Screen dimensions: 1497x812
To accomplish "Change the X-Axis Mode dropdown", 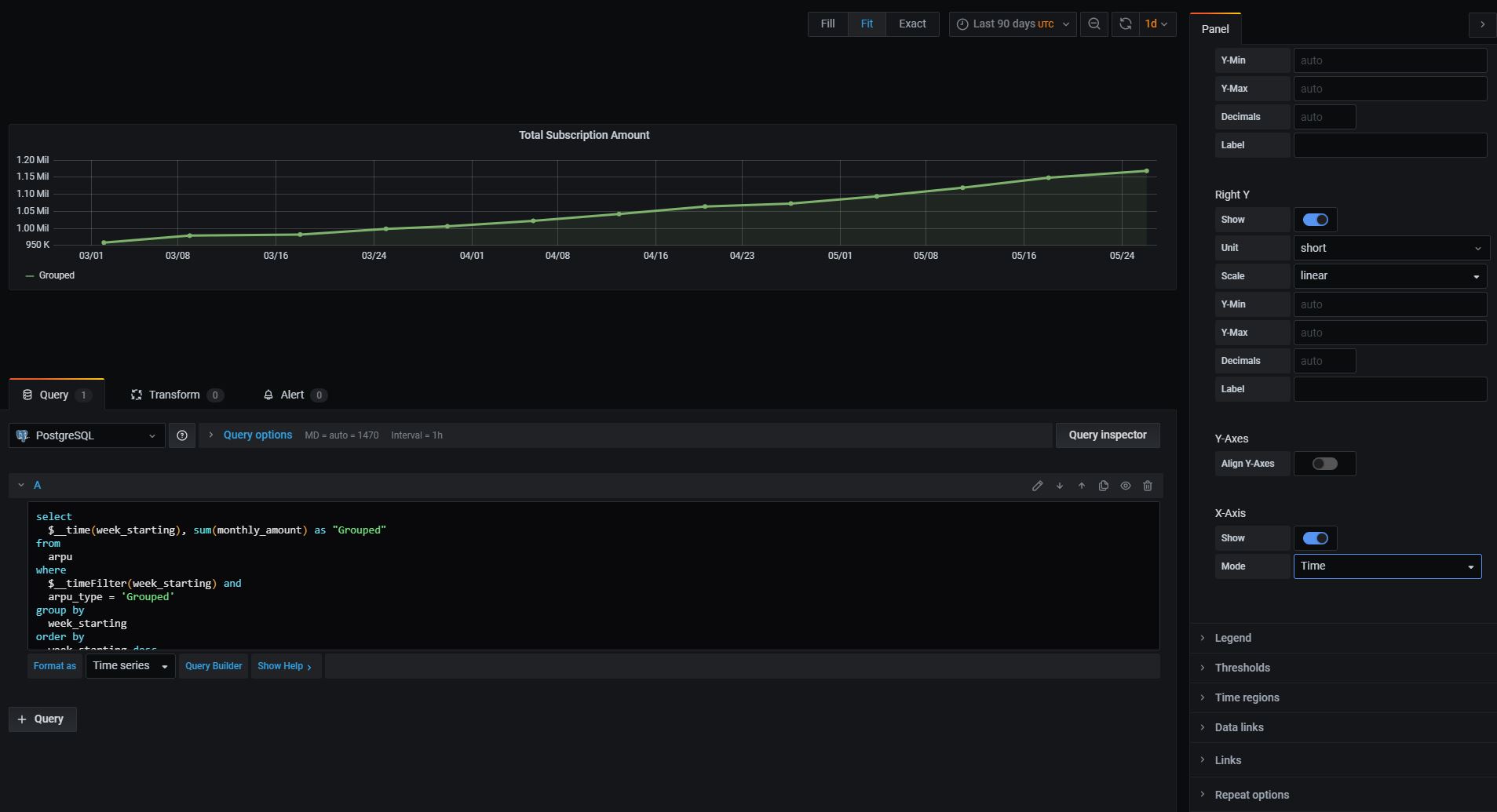I will (x=1385, y=566).
